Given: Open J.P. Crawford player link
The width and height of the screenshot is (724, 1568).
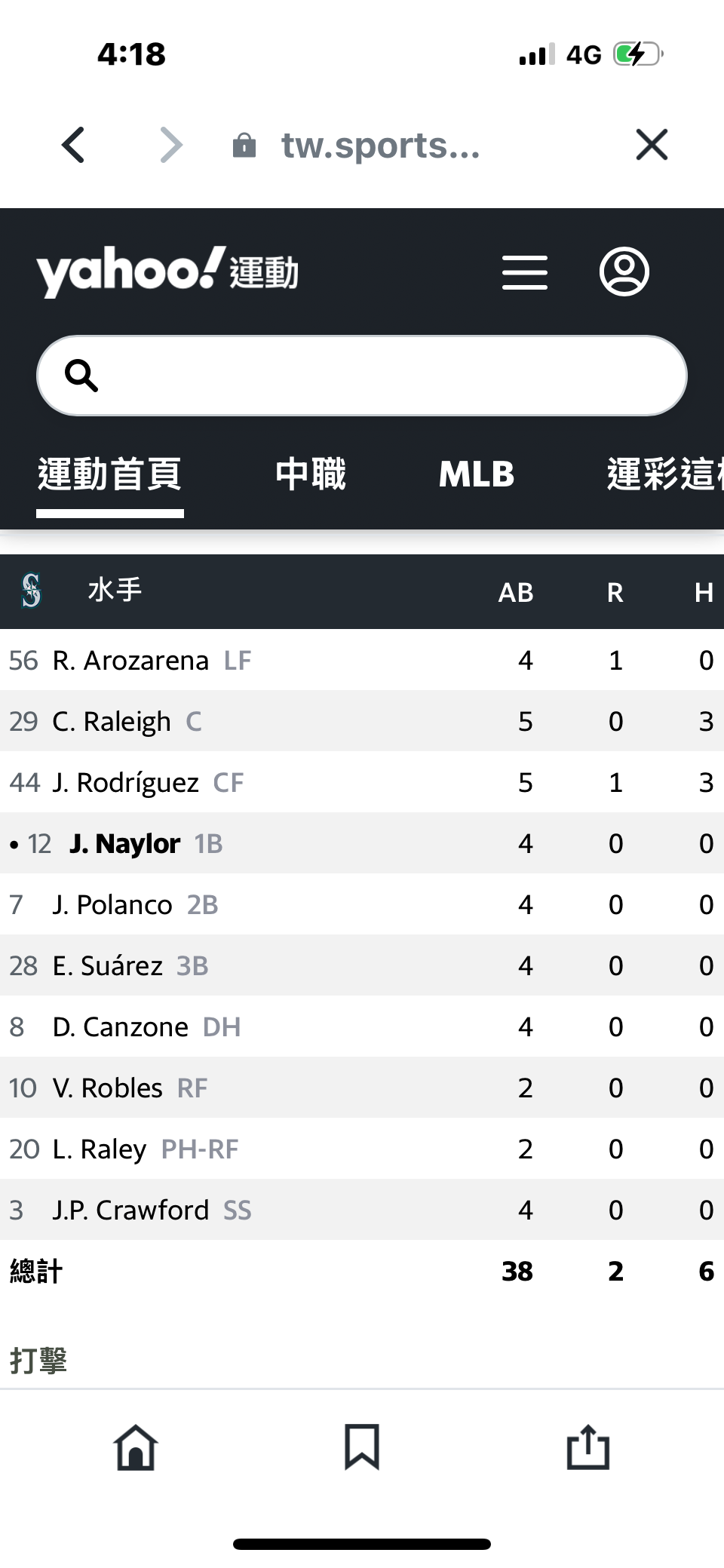Looking at the screenshot, I should coord(130,1211).
